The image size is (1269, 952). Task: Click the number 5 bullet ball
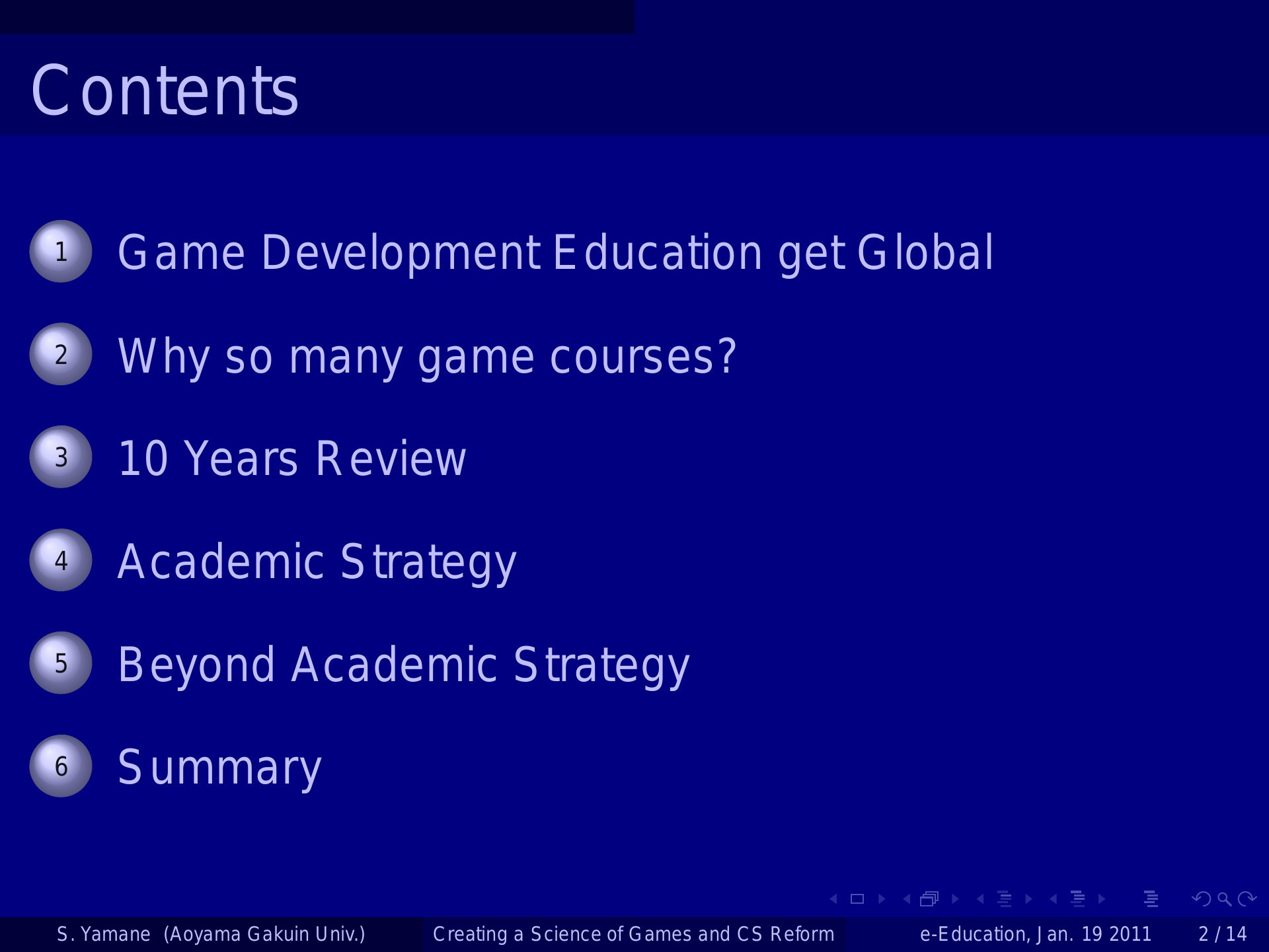[61, 663]
